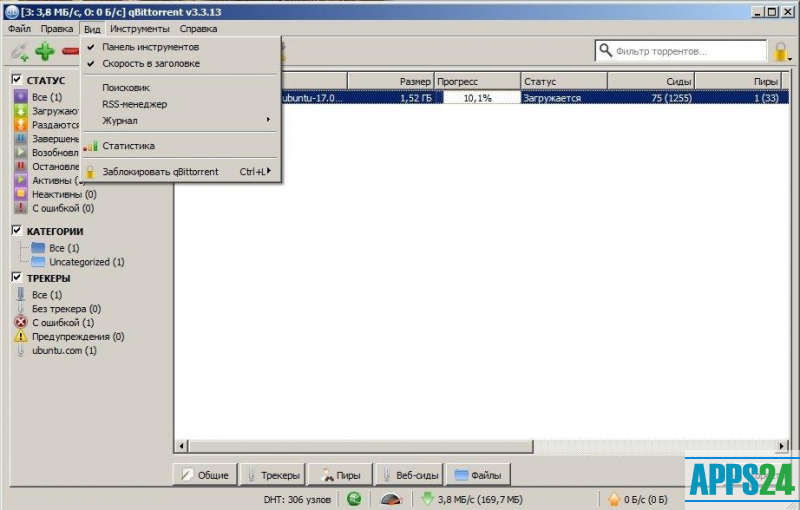The height and width of the screenshot is (510, 800).
Task: Select the ubuntu-17.0 torrent row
Action: point(481,98)
